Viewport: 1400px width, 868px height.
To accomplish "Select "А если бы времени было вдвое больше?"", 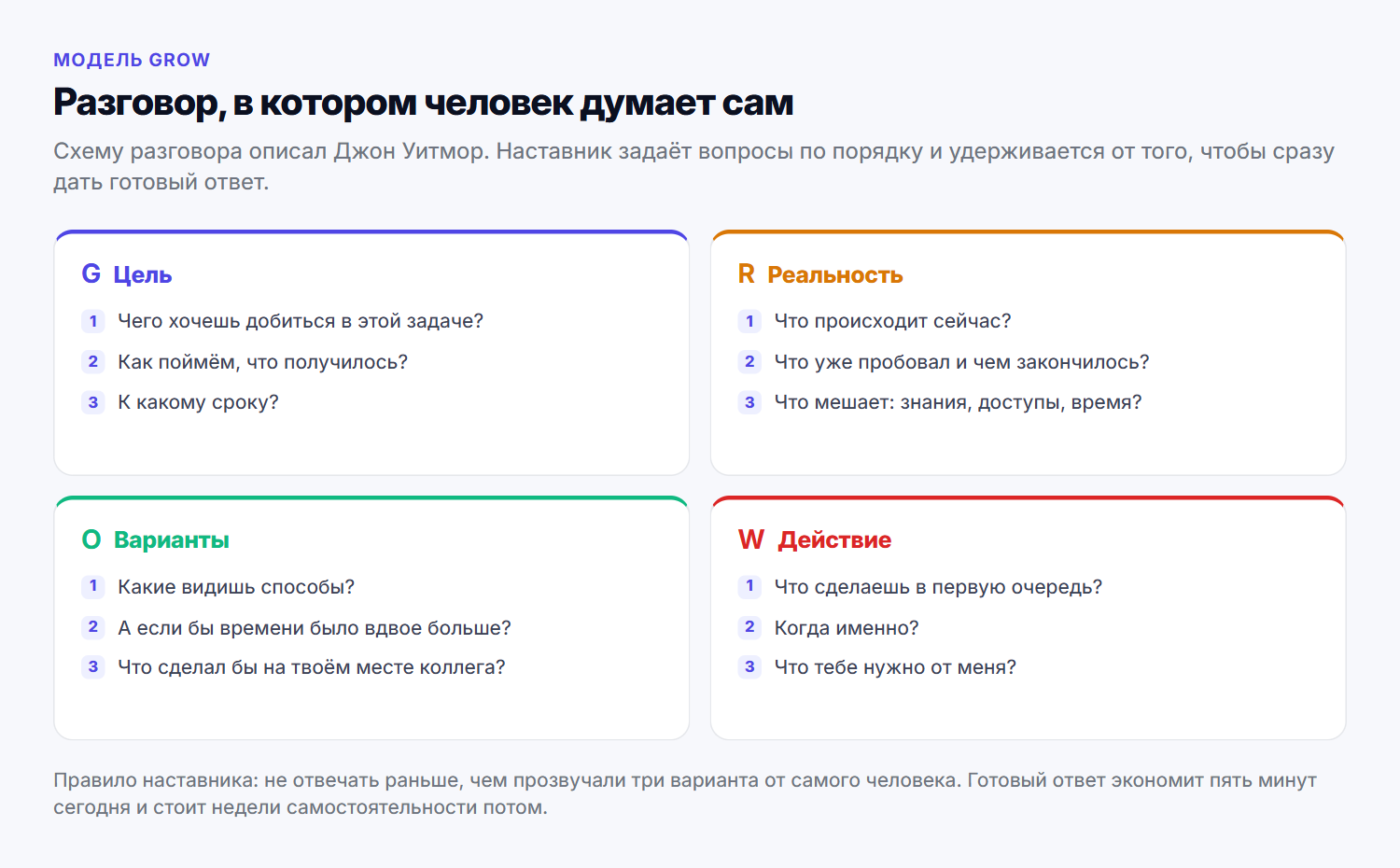I will click(x=315, y=628).
